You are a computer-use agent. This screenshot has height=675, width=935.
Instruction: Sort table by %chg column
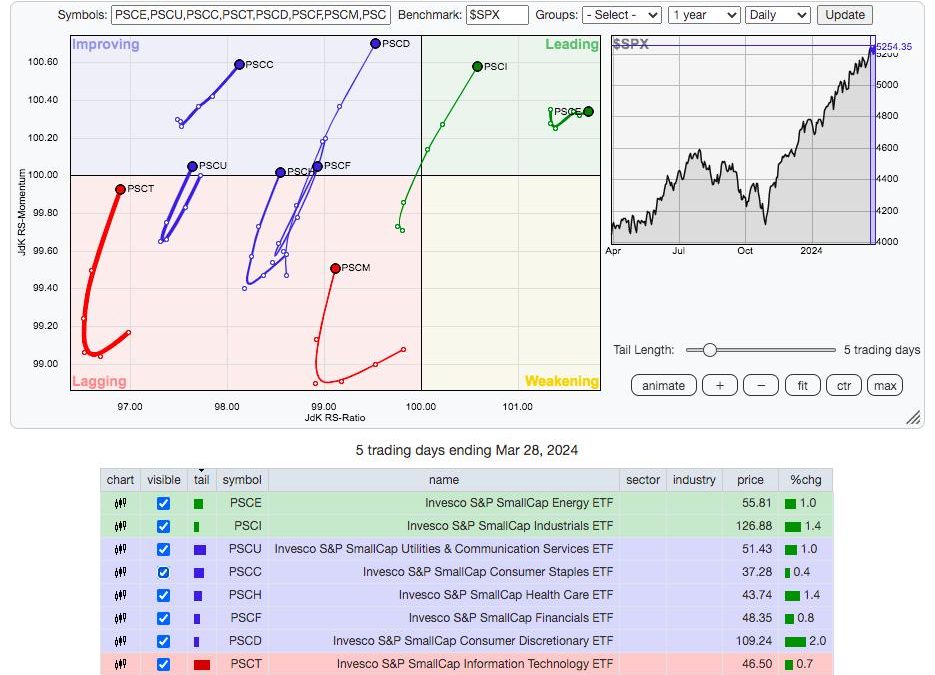coord(806,480)
